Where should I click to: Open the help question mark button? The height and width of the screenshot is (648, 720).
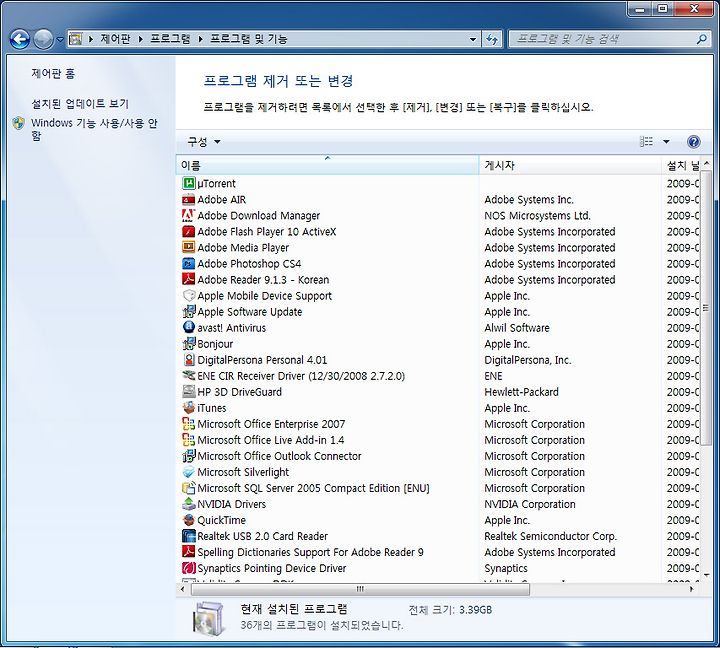point(693,141)
